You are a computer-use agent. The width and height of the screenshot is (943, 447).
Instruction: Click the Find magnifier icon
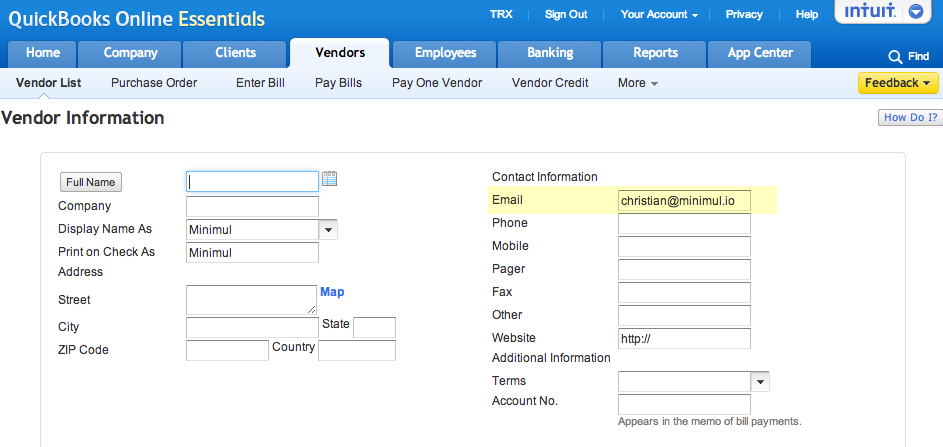(895, 57)
